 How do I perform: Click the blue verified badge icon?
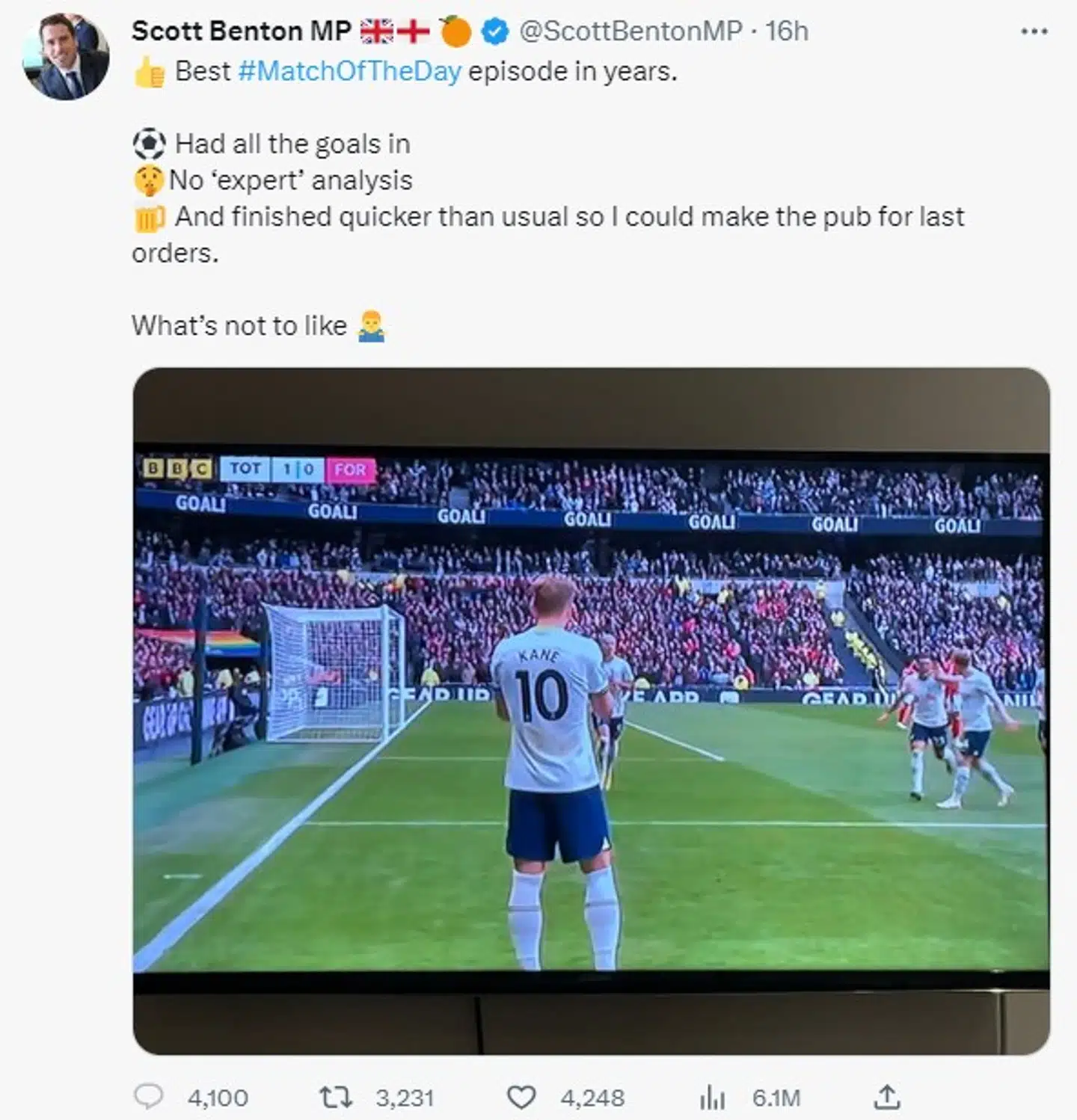494,31
